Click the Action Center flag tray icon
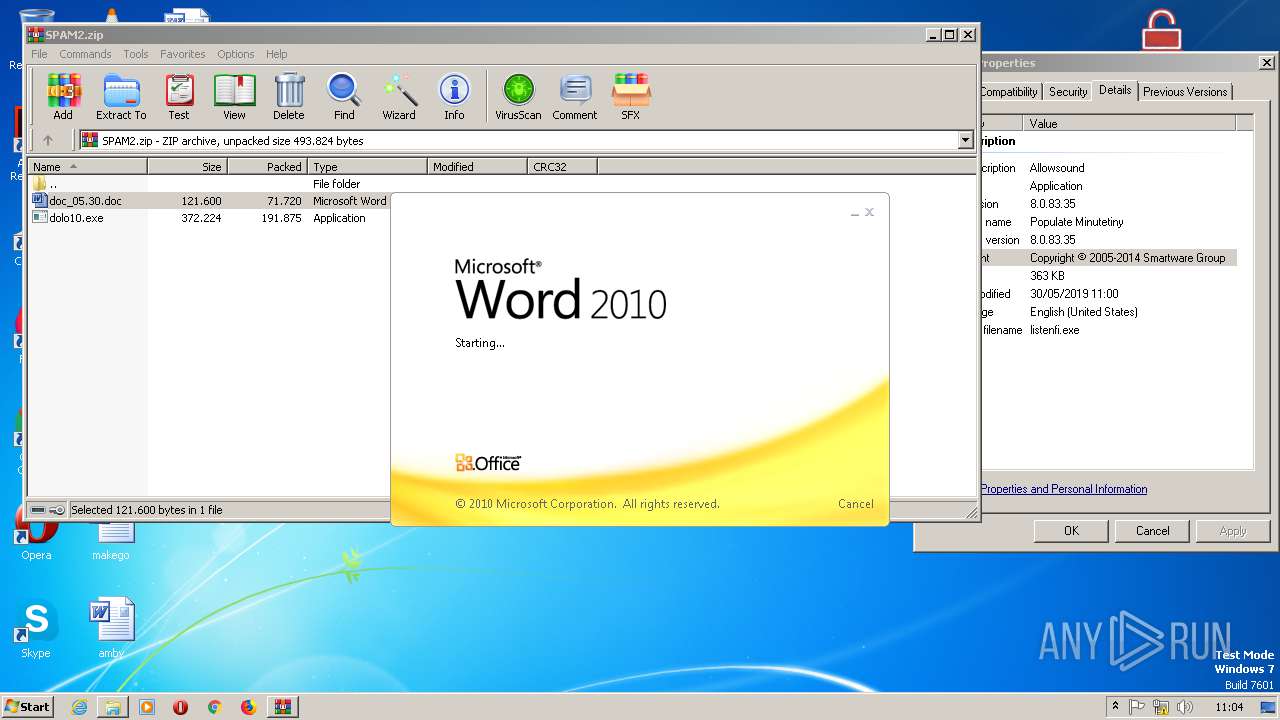Screen dimensions: 1280x720 tap(1137, 707)
